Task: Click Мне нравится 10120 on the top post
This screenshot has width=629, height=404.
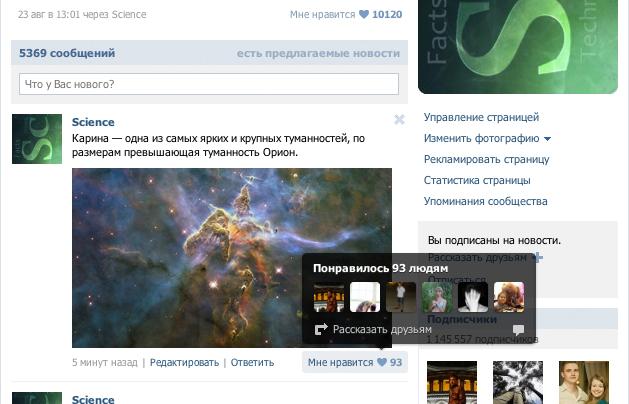Action: coord(346,14)
